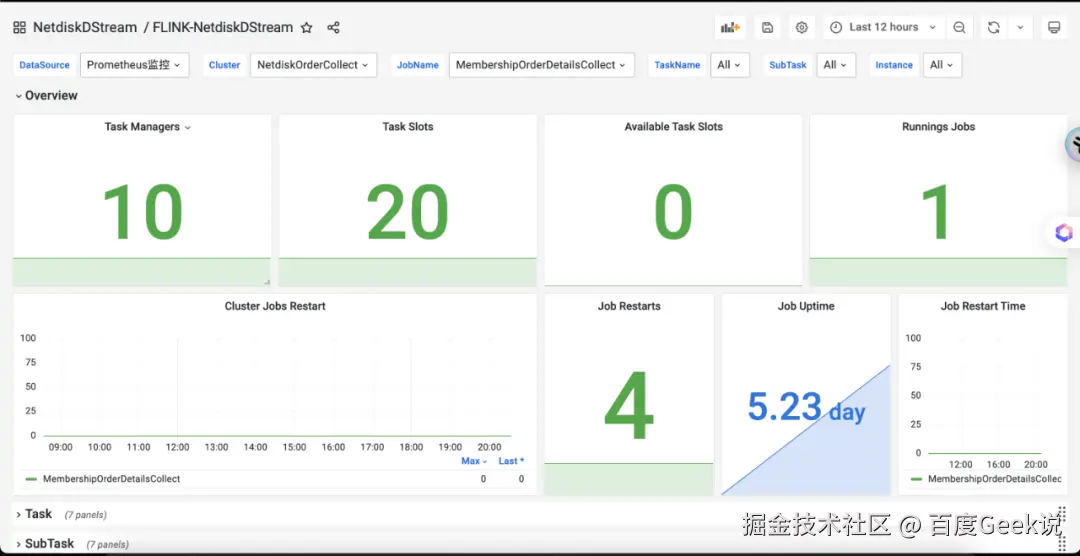Open the dashboards grid icon

click(x=19, y=28)
